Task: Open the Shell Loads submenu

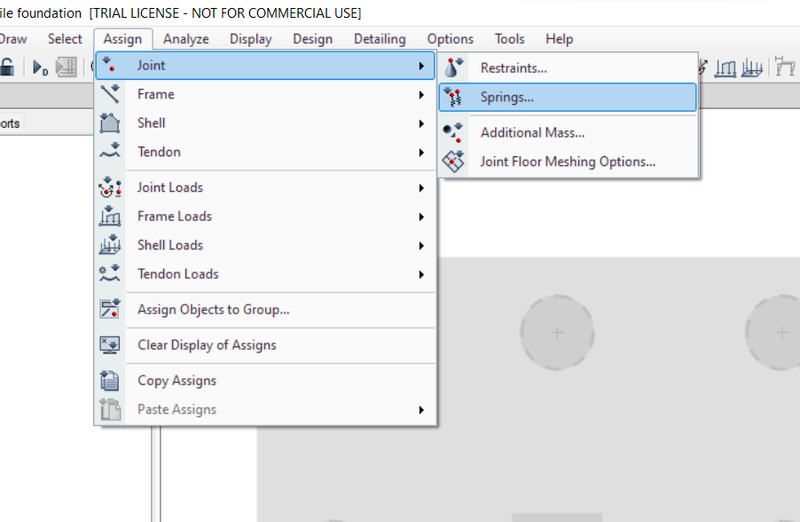Action: [265, 245]
